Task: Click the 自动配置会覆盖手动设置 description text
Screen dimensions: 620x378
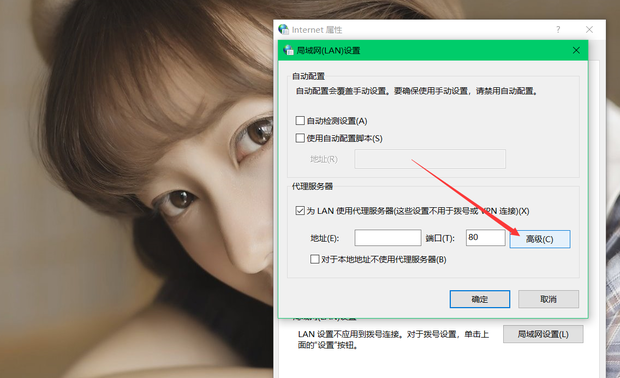Action: click(417, 91)
